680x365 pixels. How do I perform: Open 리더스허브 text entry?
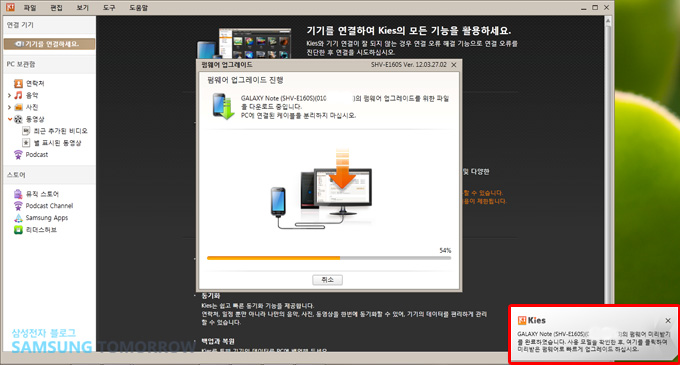[41, 230]
